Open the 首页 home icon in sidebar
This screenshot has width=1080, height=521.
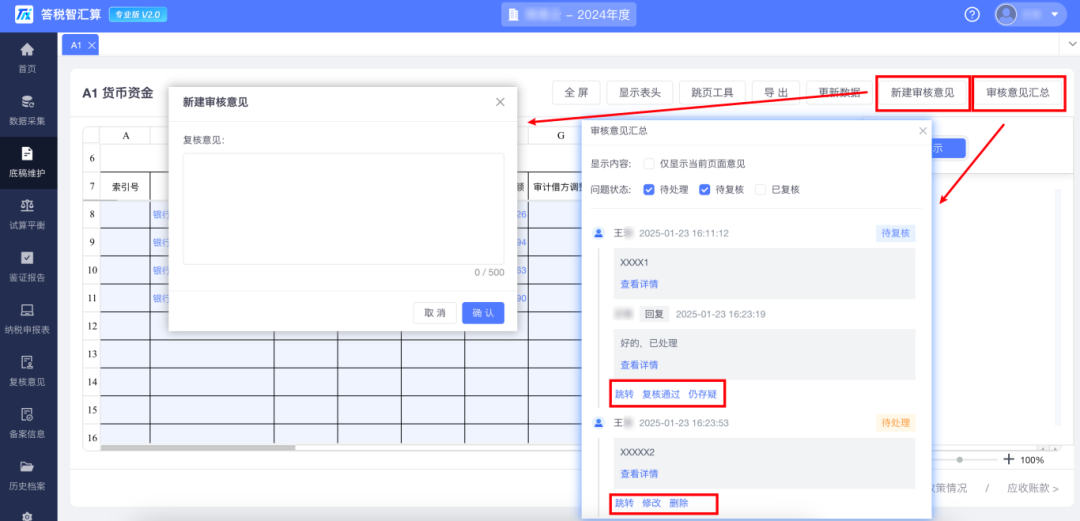tap(28, 50)
